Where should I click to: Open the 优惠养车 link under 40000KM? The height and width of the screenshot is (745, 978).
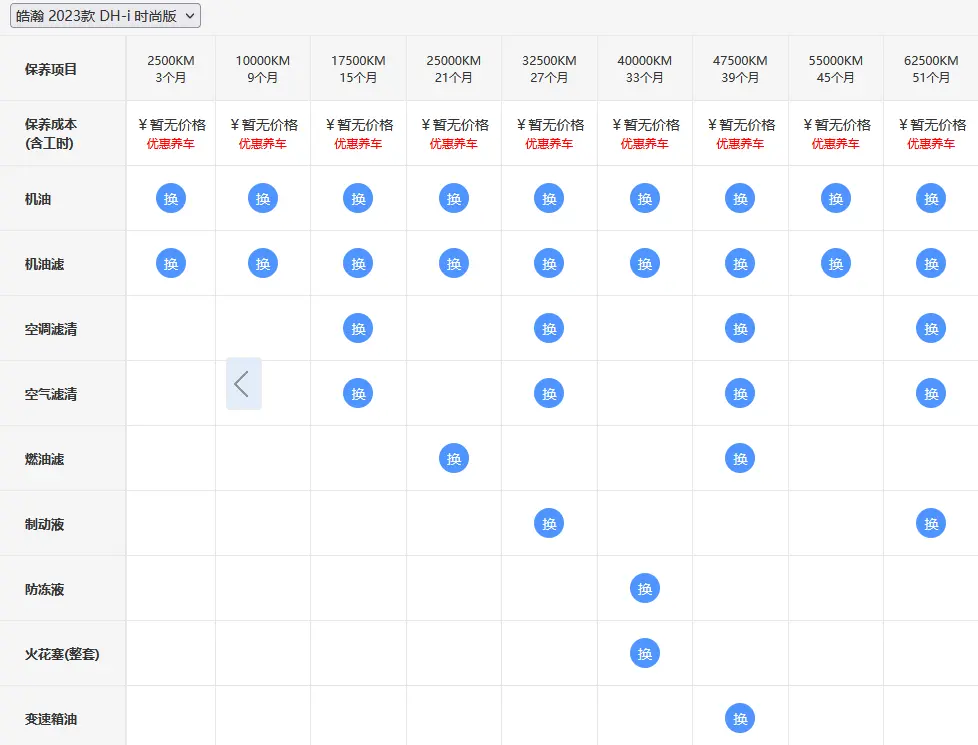pos(644,144)
